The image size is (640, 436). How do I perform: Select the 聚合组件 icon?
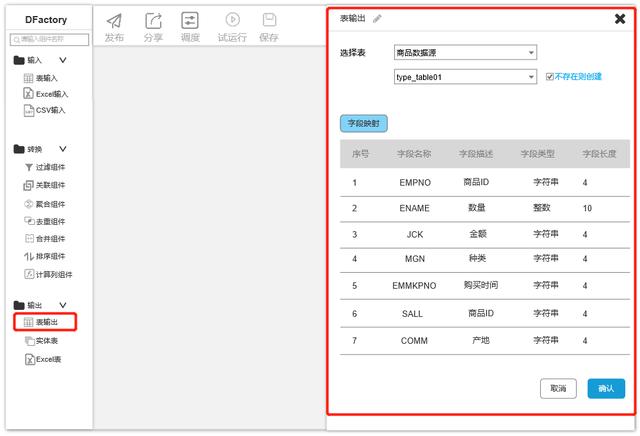click(x=29, y=204)
